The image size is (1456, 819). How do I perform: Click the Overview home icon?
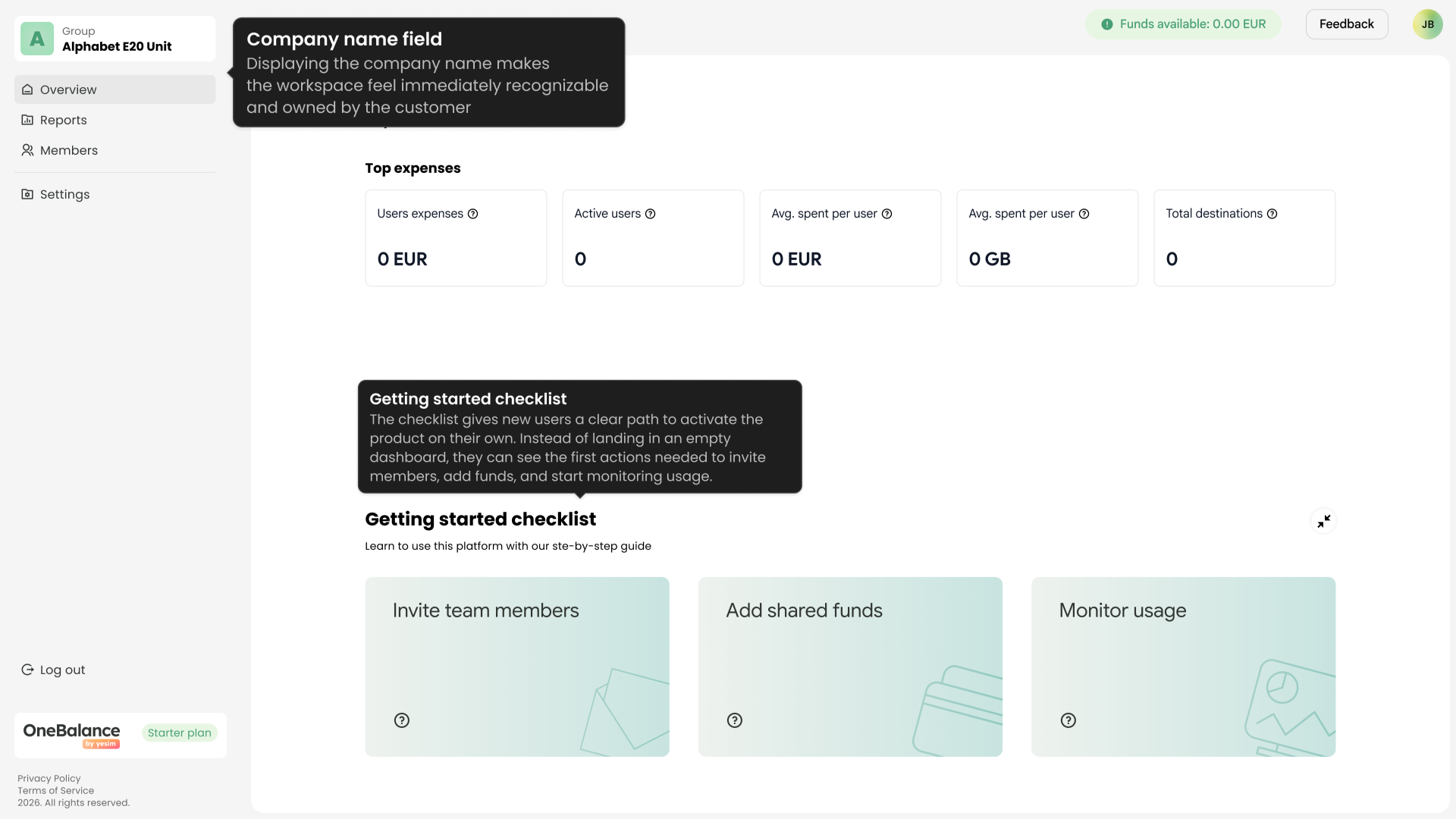(x=27, y=89)
